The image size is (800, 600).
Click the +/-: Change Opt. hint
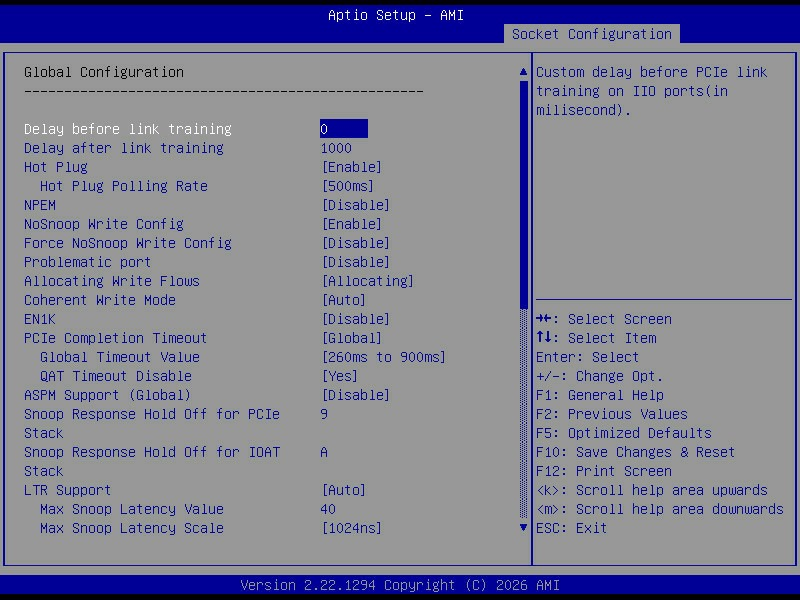click(x=599, y=376)
